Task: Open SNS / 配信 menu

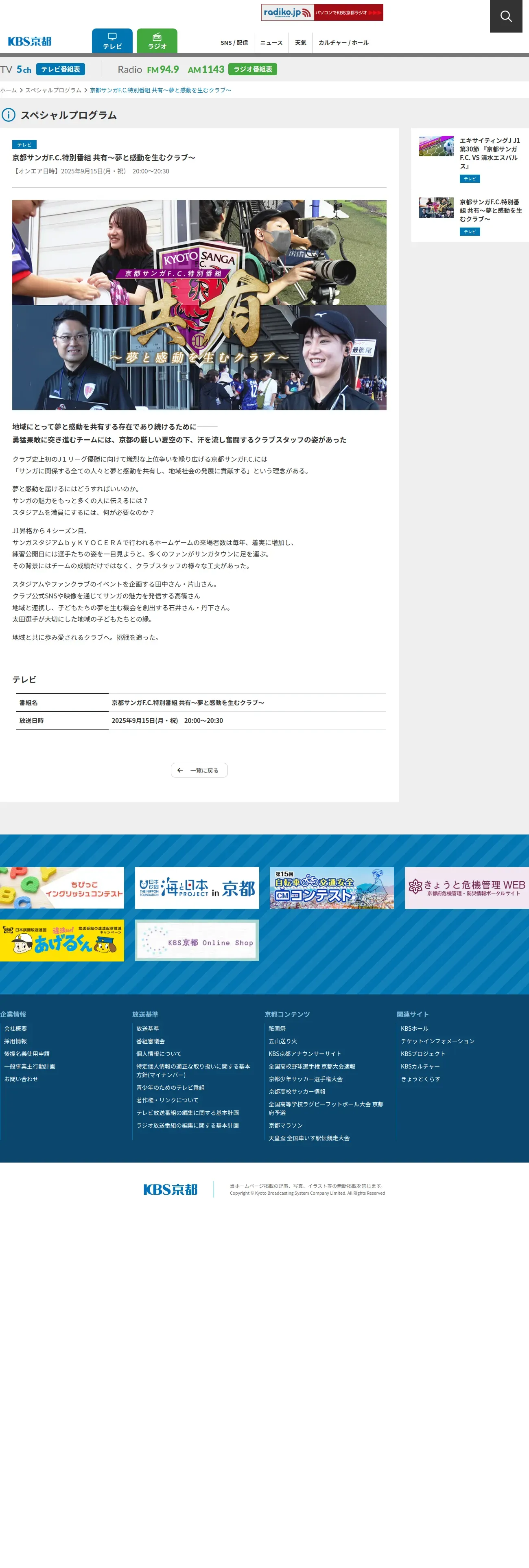Action: [234, 43]
